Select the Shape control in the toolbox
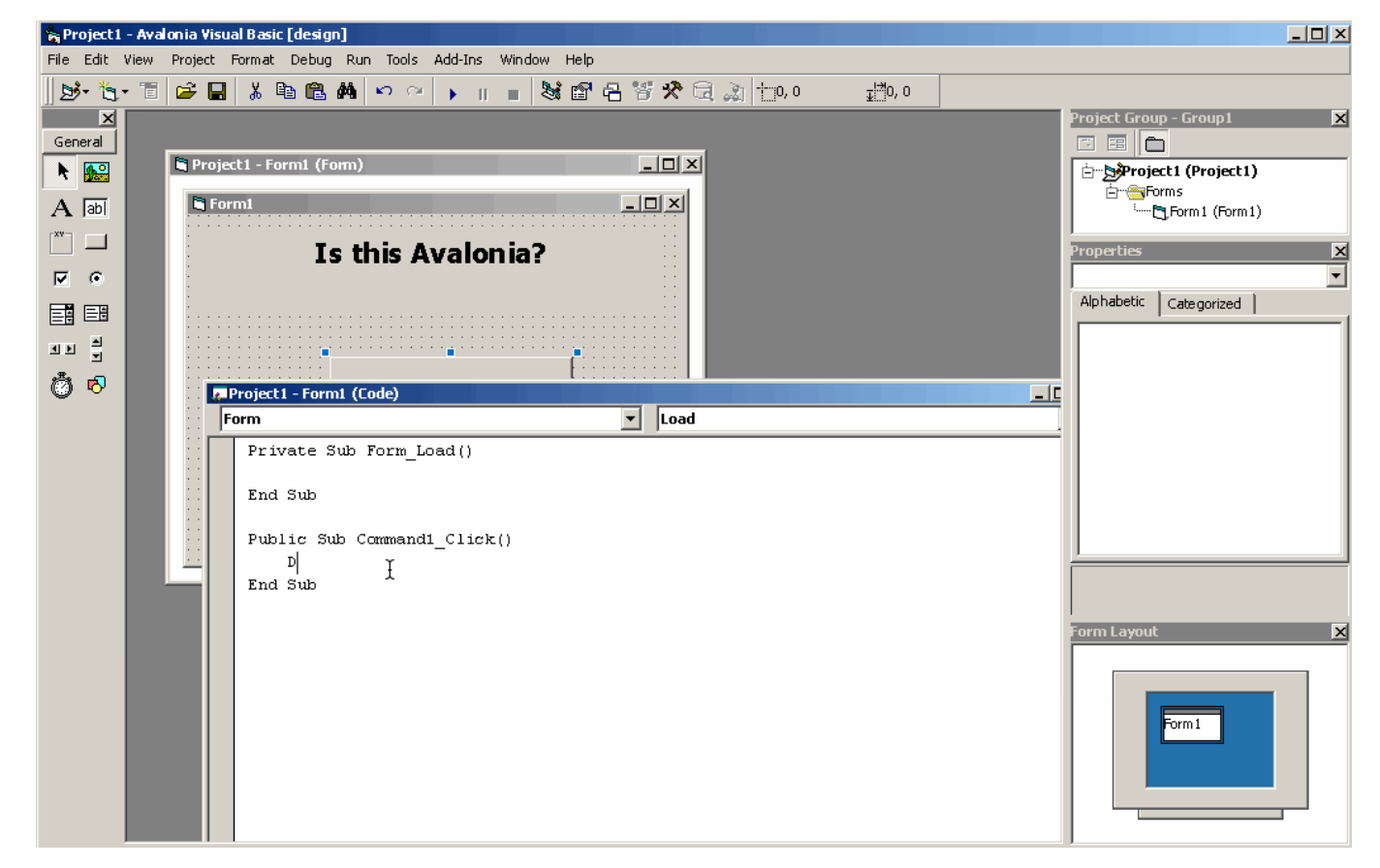This screenshot has height=868, width=1380. (x=96, y=386)
